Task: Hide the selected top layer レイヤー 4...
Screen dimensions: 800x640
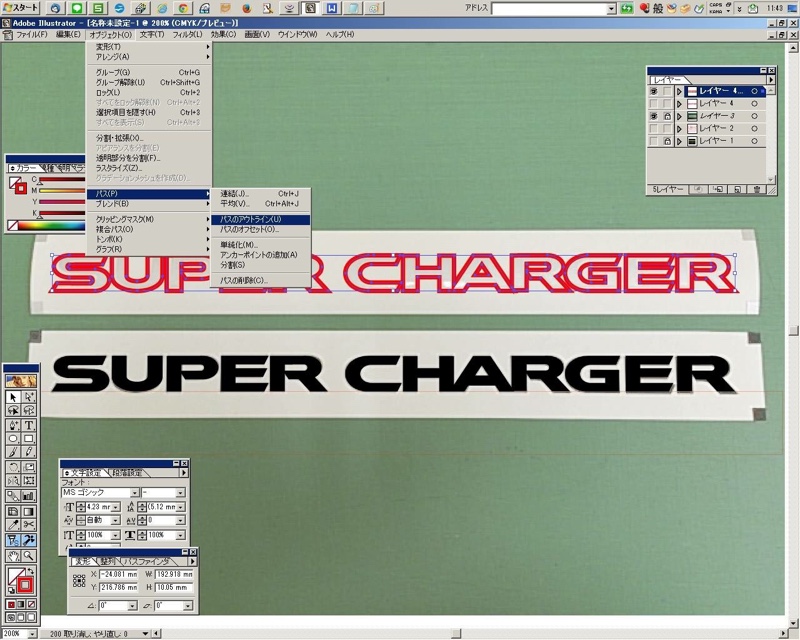Action: (x=654, y=91)
